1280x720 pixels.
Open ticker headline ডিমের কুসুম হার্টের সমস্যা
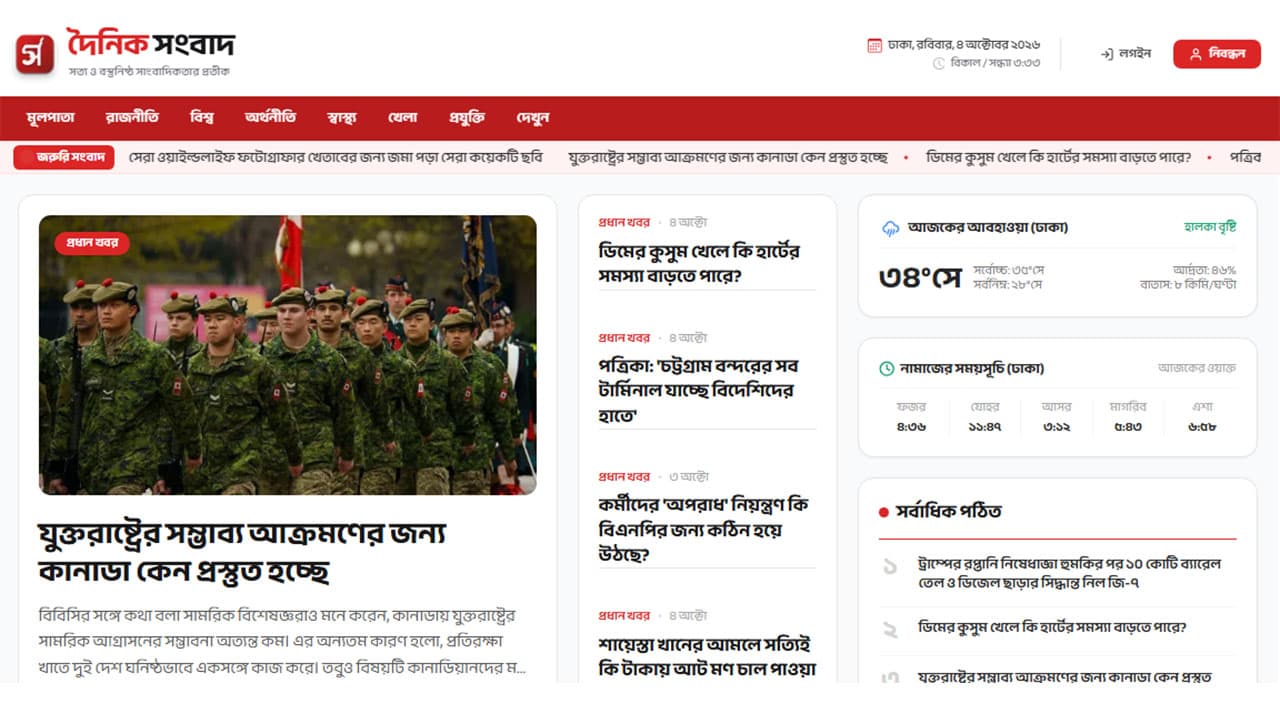click(x=1059, y=157)
